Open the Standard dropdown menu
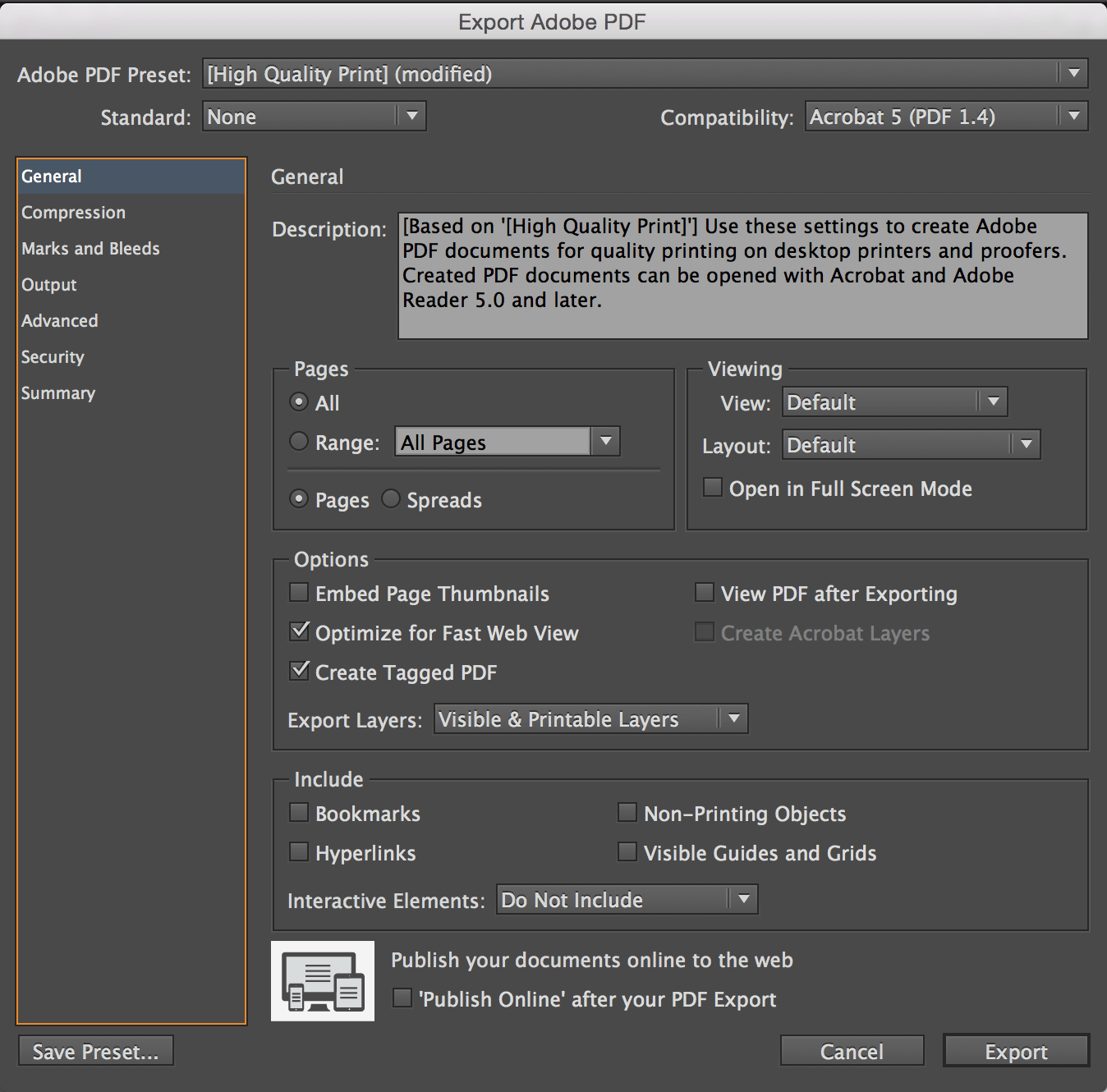The image size is (1107, 1092). (315, 117)
